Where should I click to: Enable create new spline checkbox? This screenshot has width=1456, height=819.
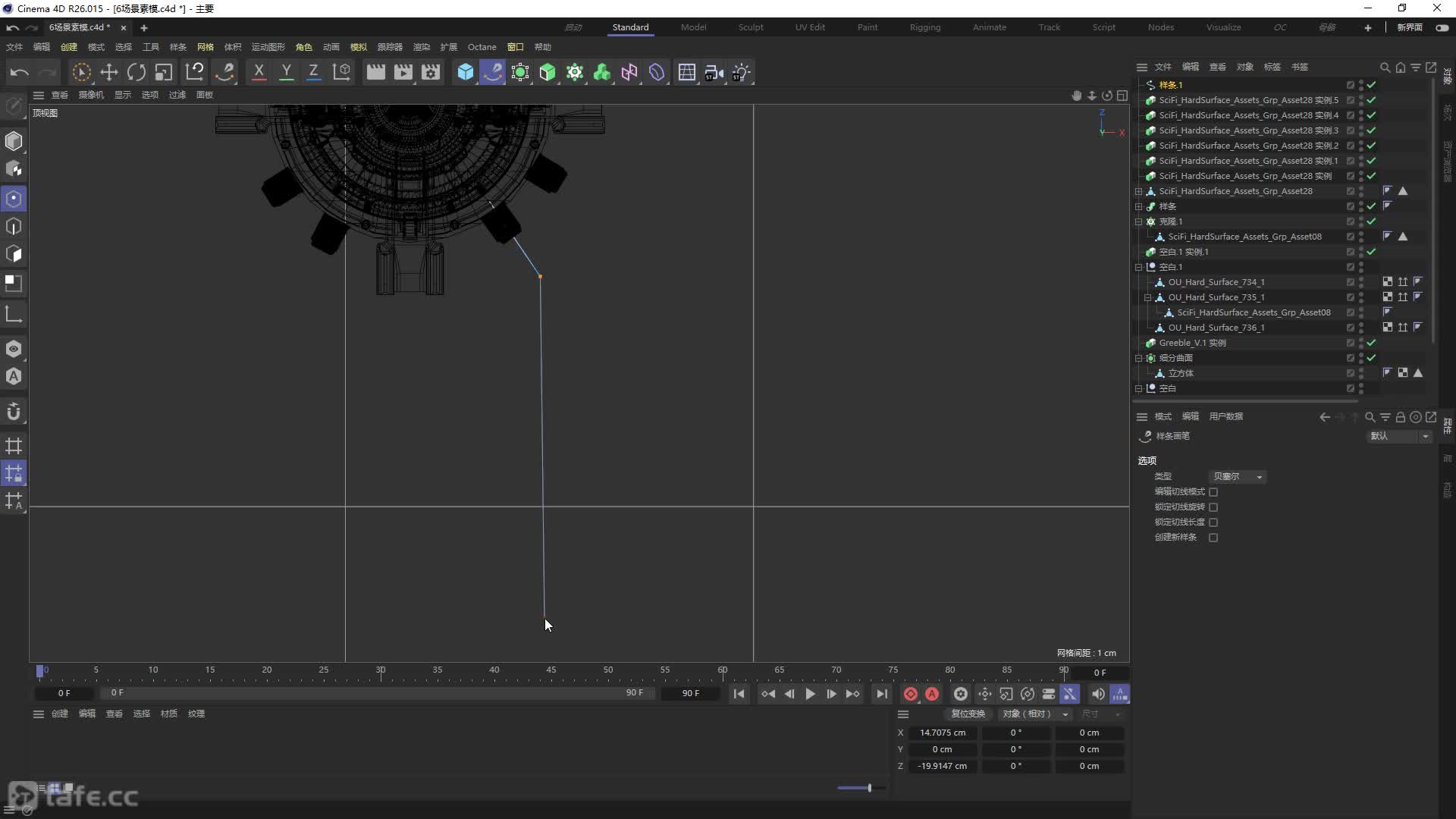coord(1213,538)
